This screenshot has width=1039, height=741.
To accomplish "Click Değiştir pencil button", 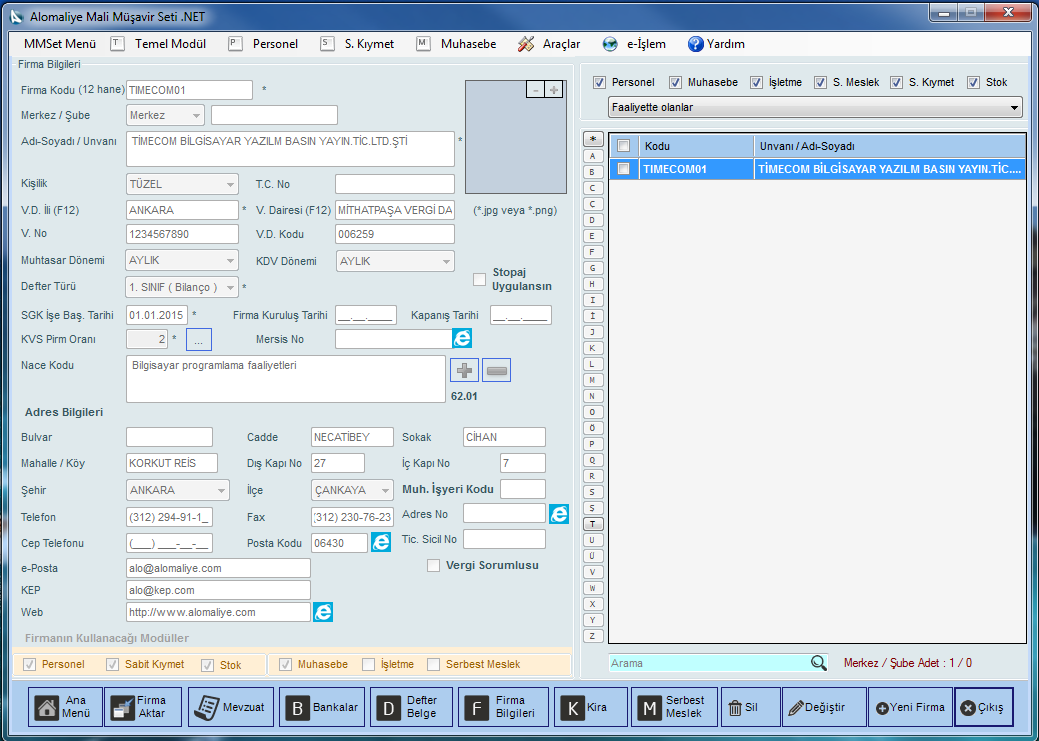I will [824, 707].
